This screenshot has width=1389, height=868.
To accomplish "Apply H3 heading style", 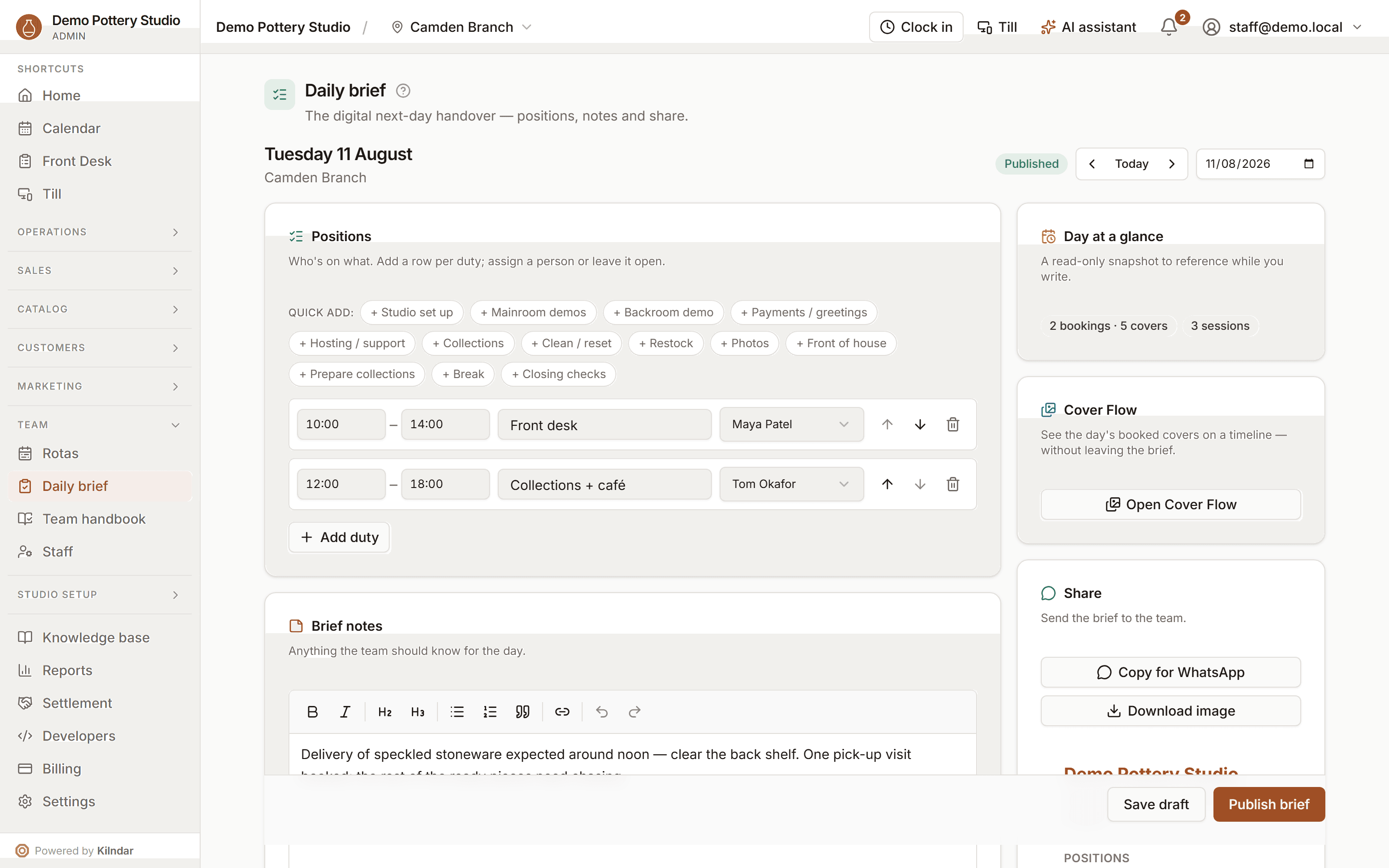I will [x=417, y=712].
